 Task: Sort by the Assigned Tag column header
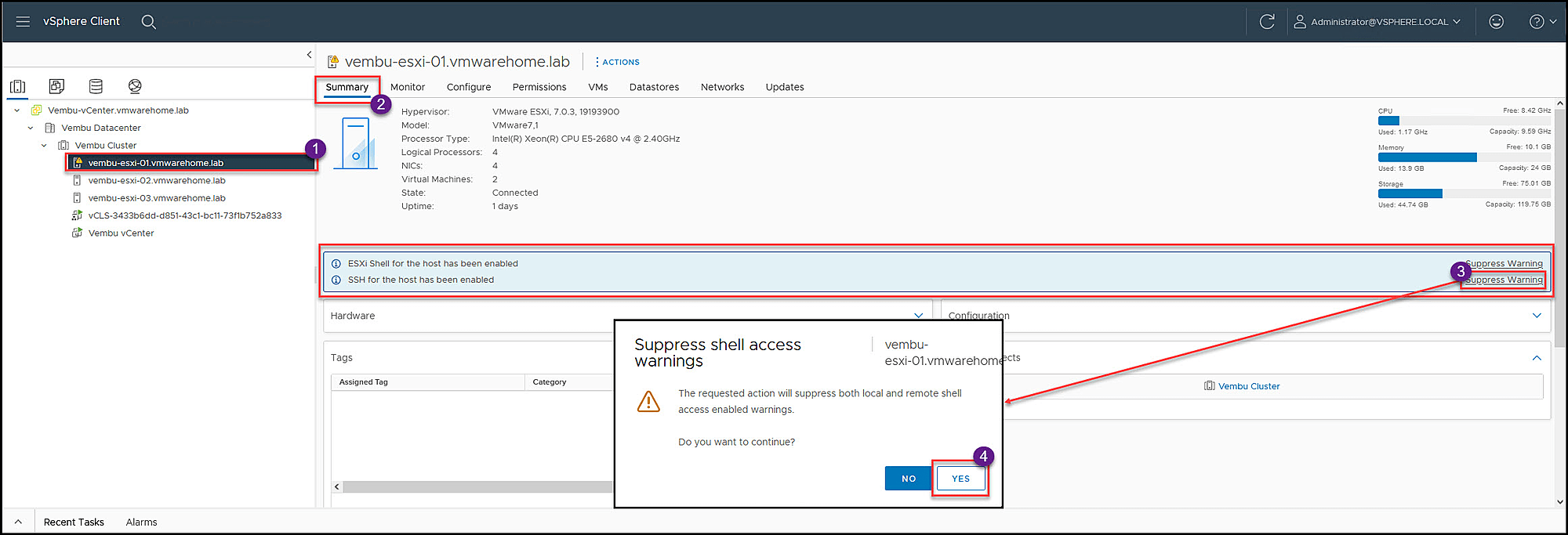[x=427, y=382]
